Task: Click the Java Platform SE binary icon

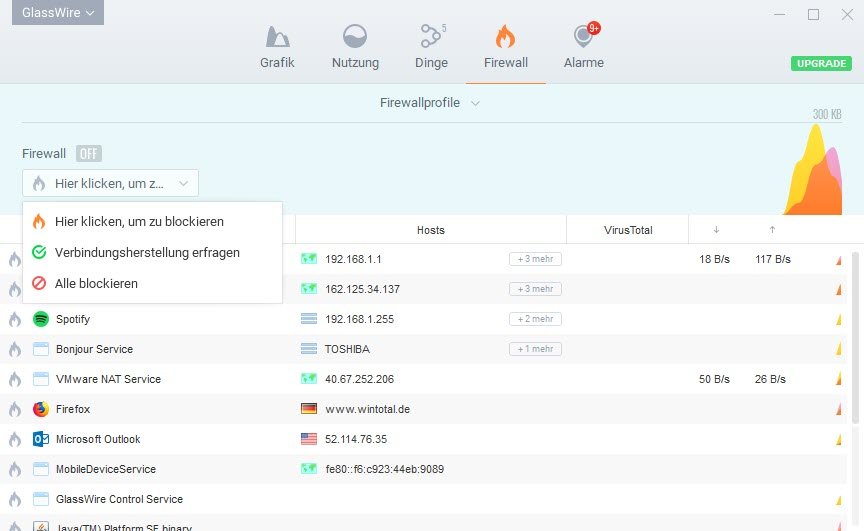Action: point(41,526)
